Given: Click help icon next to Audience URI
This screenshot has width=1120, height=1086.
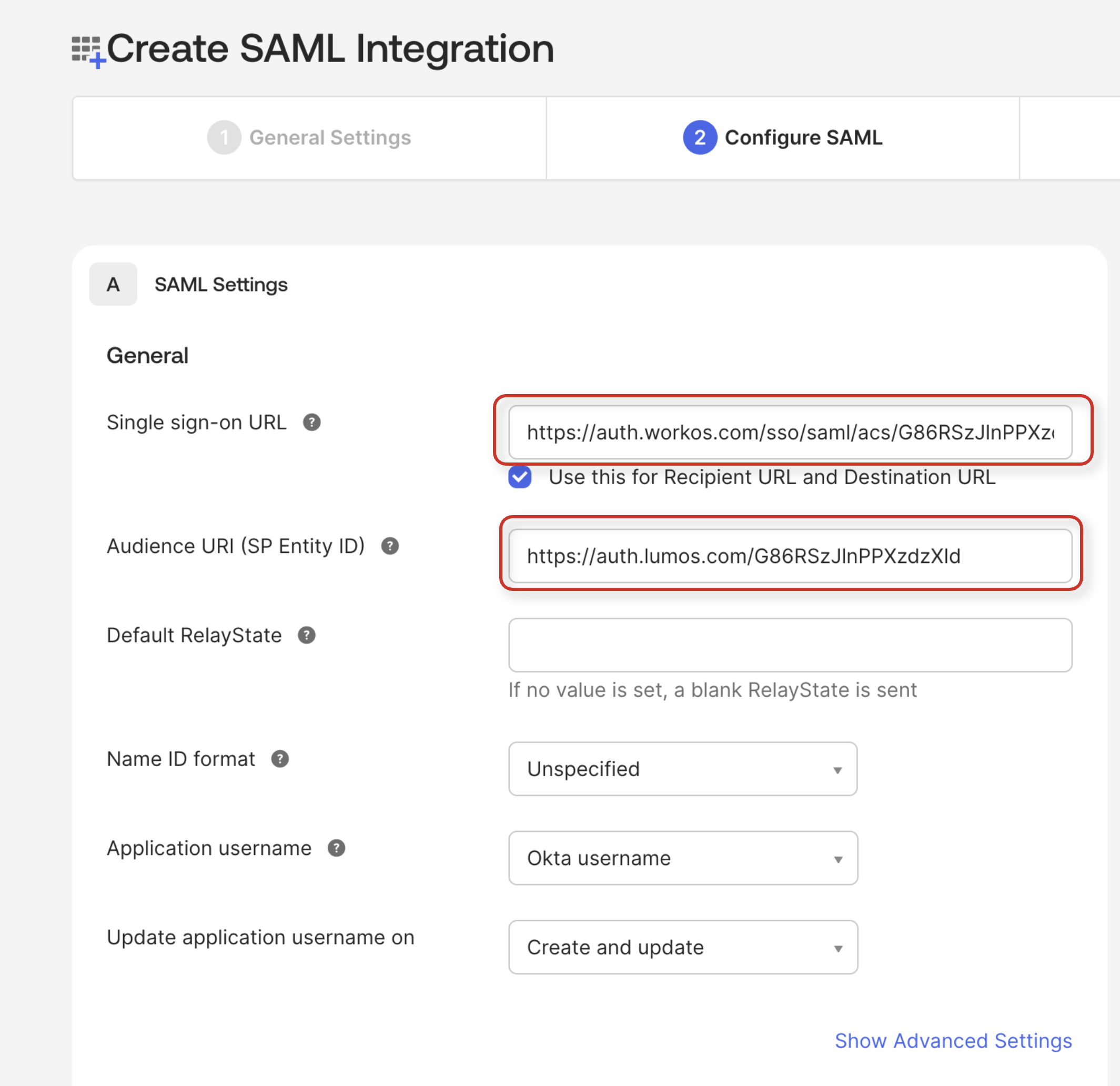Looking at the screenshot, I should click(390, 546).
